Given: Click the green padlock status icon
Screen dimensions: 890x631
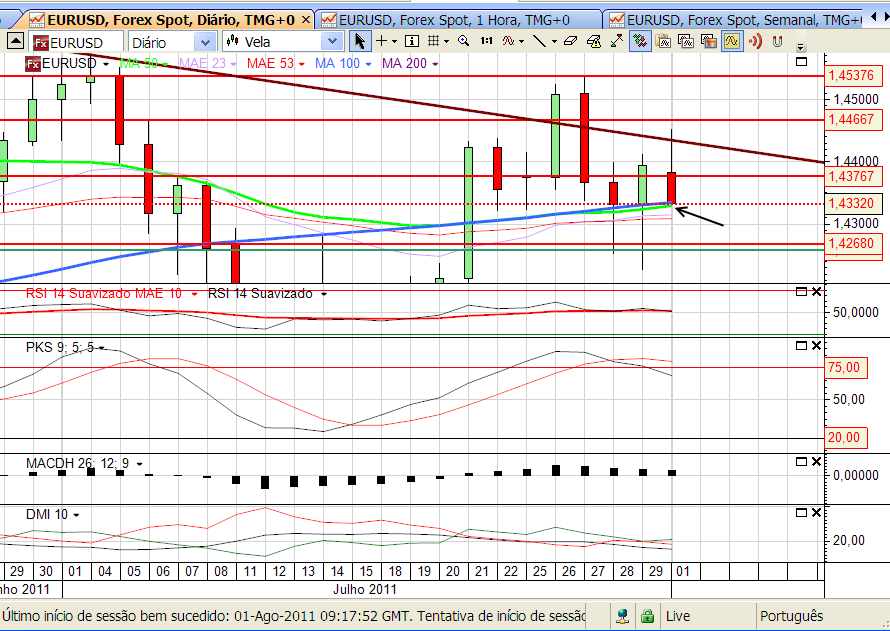Looking at the screenshot, I should click(647, 616).
